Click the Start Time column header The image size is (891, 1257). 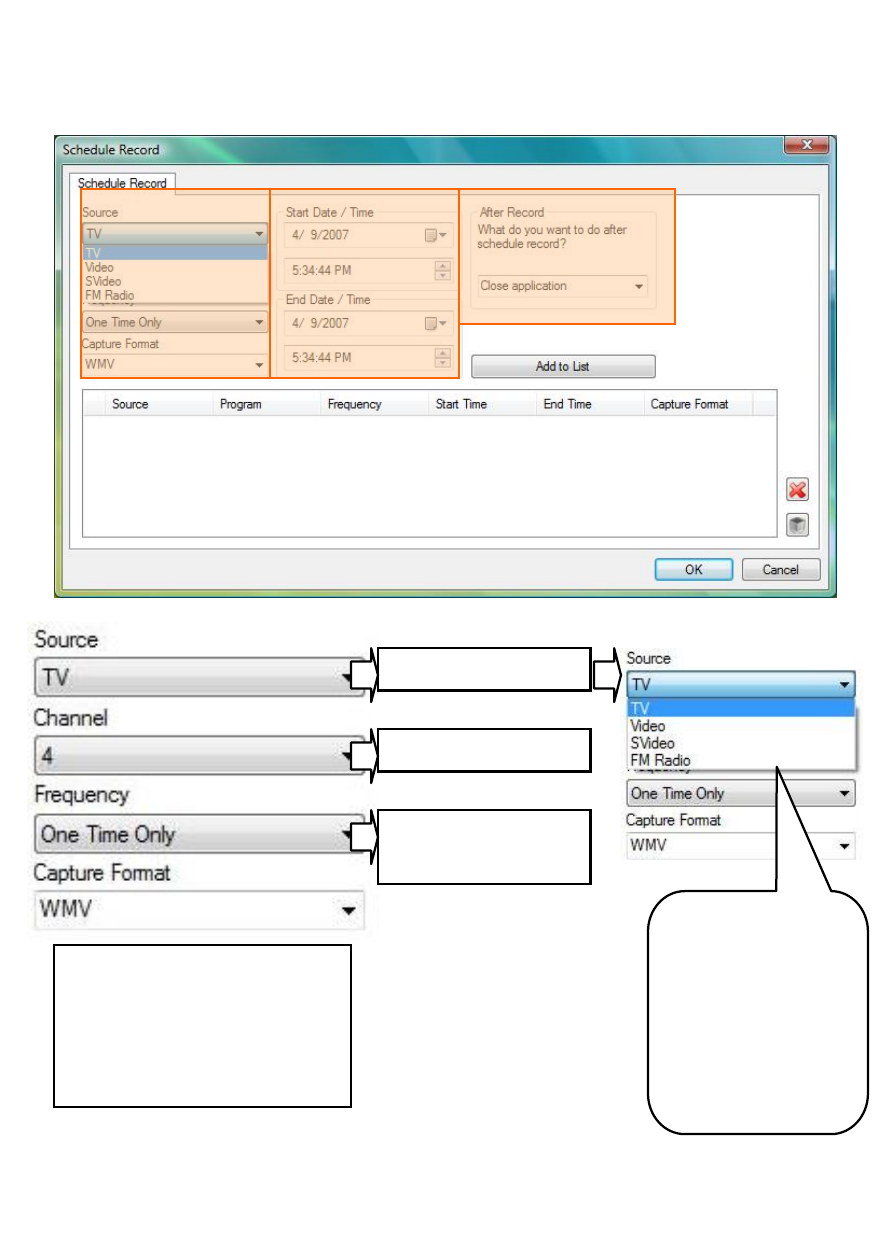pyautogui.click(x=482, y=404)
